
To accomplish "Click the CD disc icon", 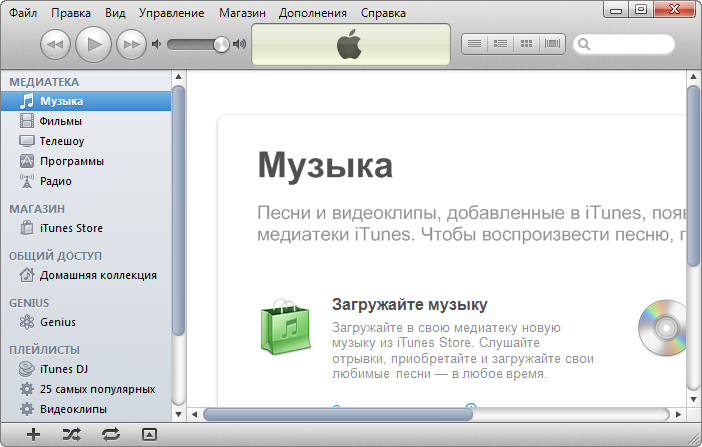I will 663,328.
